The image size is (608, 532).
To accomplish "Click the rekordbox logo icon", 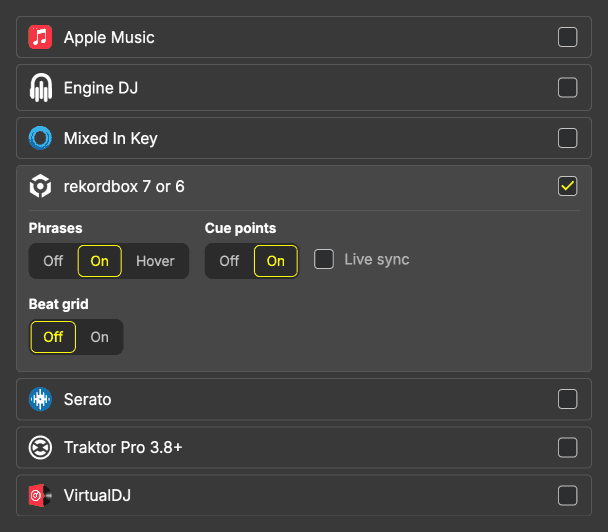I will pos(40,186).
